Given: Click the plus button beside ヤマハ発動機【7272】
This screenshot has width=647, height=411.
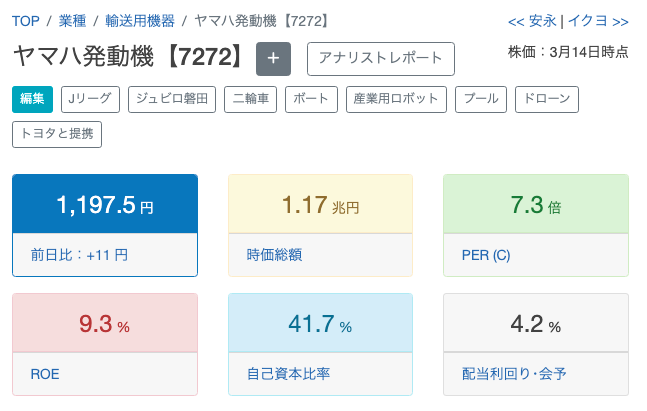Looking at the screenshot, I should pos(273,59).
